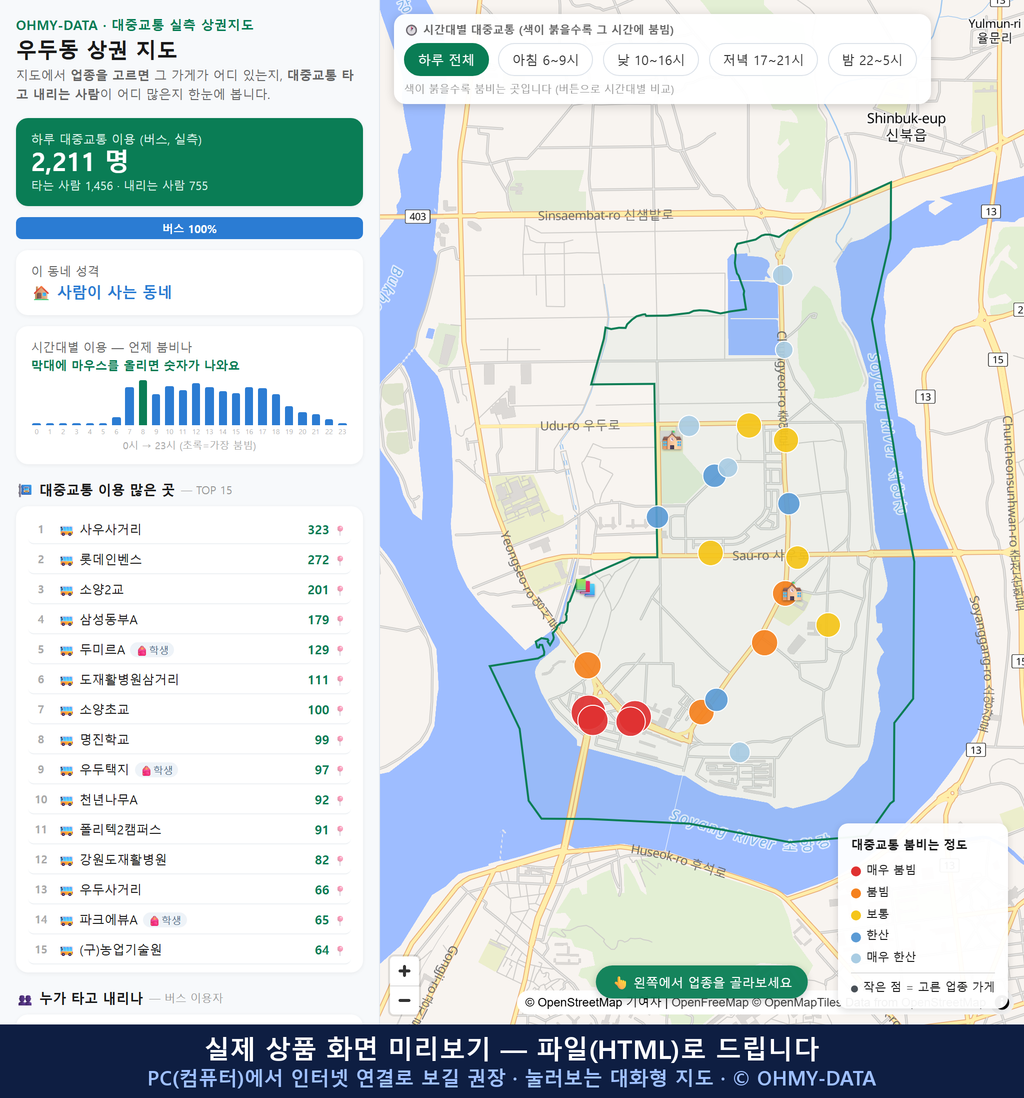Image resolution: width=1024 pixels, height=1098 pixels.
Task: Click the 타는 사람 1,456 · 내리는 사람 755 line
Action: [x=120, y=186]
